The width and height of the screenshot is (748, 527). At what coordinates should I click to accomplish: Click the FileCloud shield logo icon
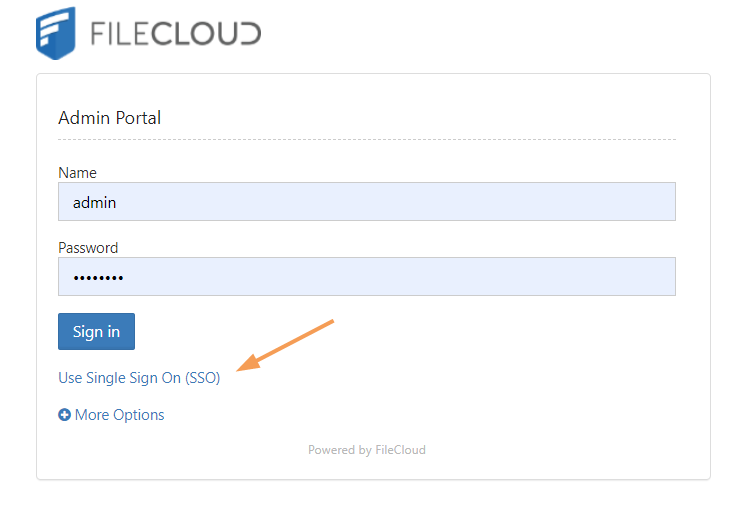[57, 32]
